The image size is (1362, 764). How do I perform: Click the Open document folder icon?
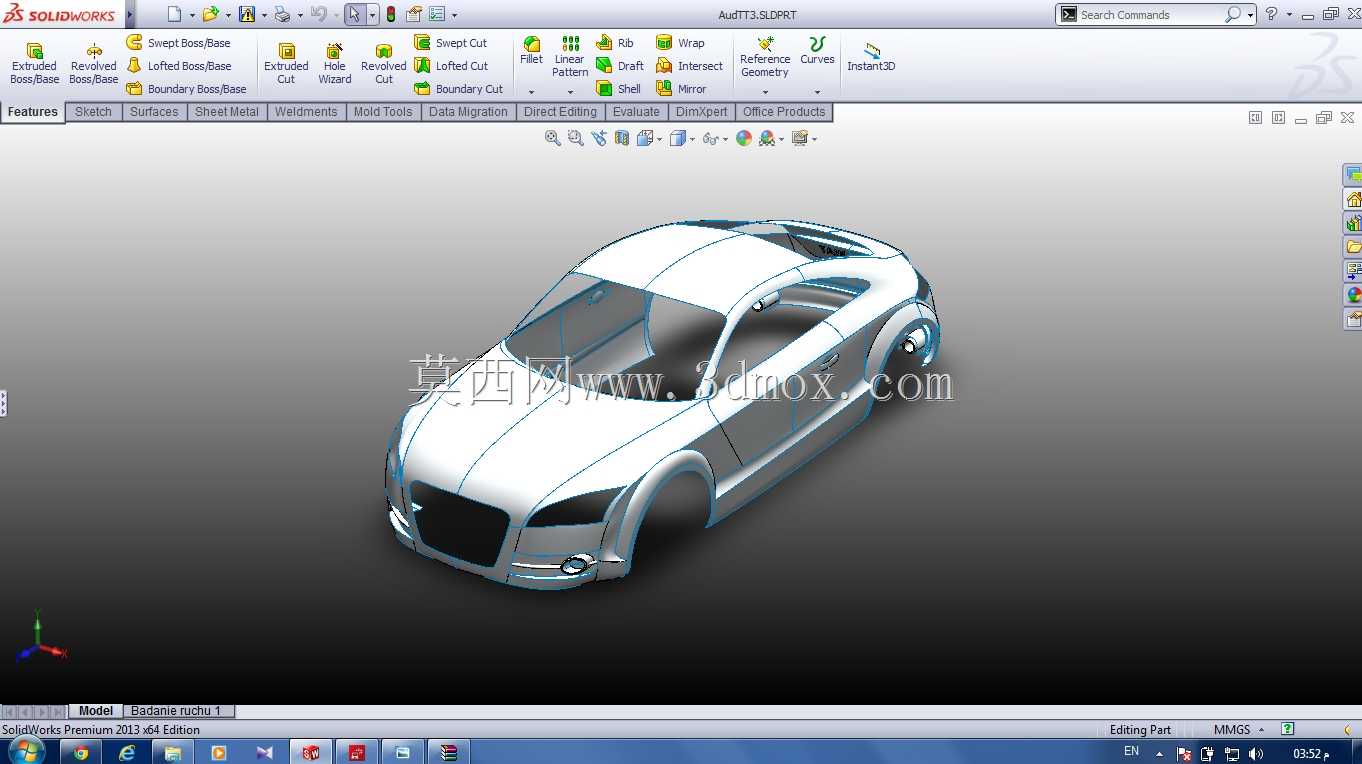(x=210, y=15)
